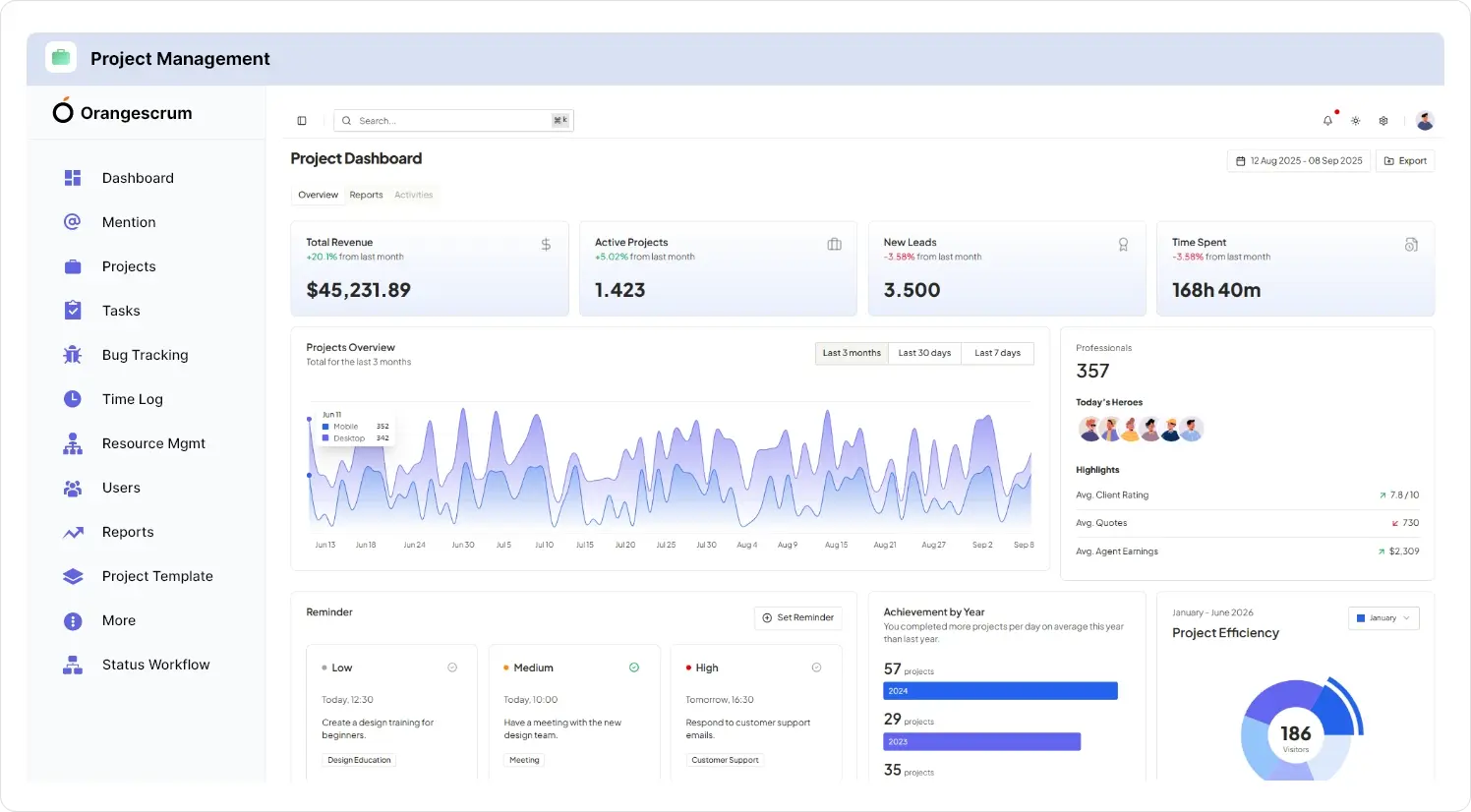Click the notification bell icon

1327,121
